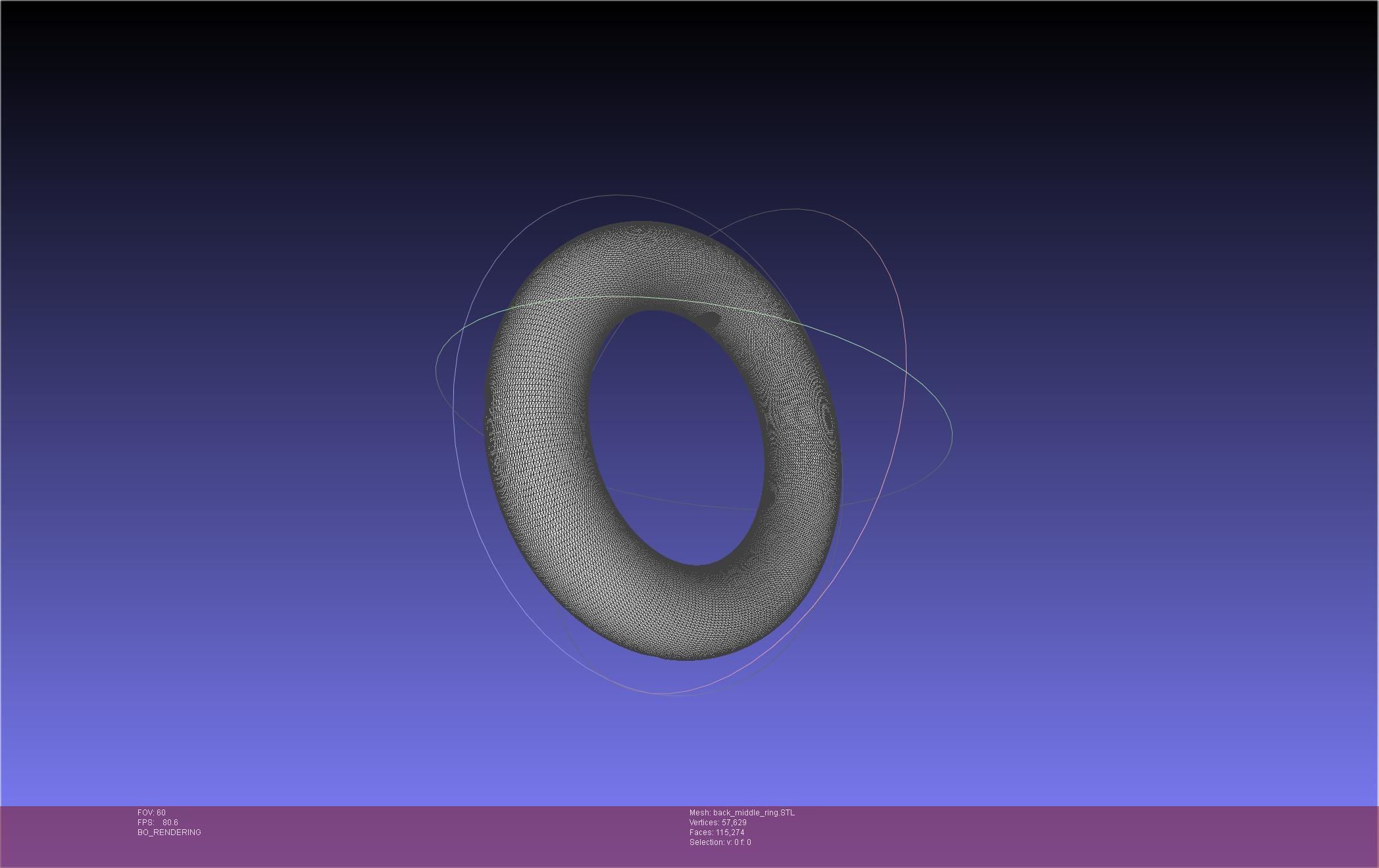Image resolution: width=1379 pixels, height=868 pixels.
Task: Click the purple info bar's empty area
Action: [1053, 835]
